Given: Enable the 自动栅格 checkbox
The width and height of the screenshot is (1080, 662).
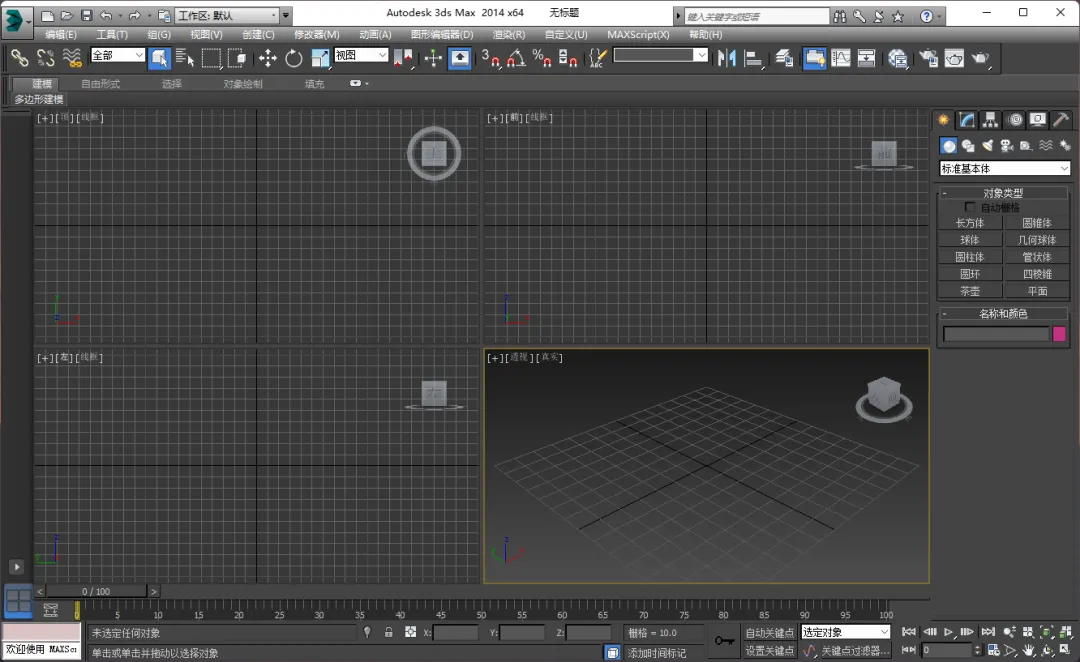Looking at the screenshot, I should 969,207.
